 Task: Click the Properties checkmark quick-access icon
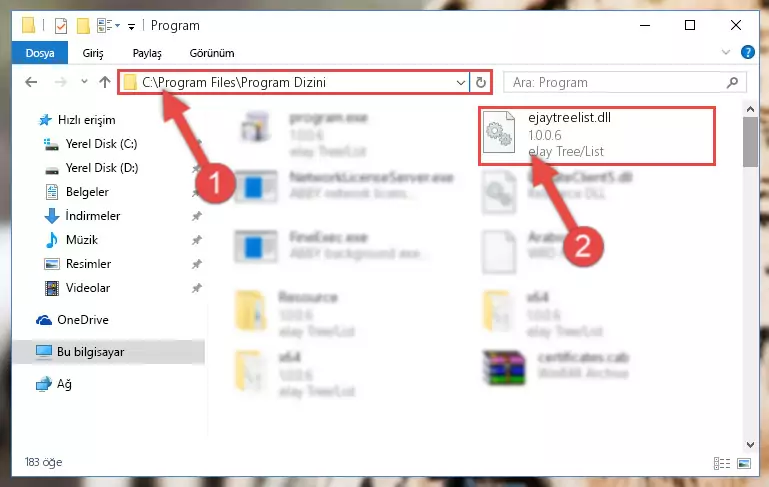click(x=61, y=26)
